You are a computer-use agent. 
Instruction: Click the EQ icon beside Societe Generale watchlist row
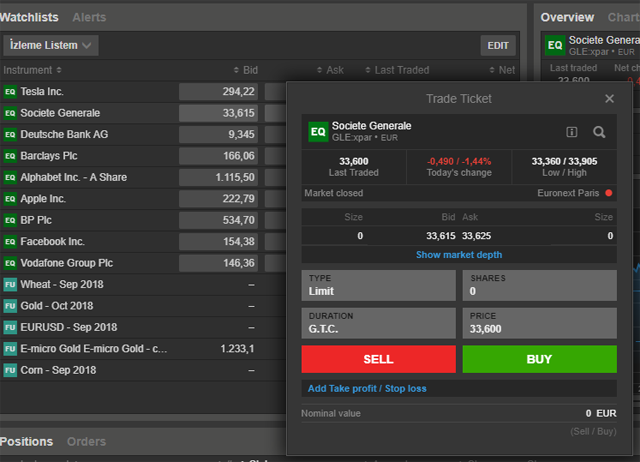pyautogui.click(x=10, y=113)
